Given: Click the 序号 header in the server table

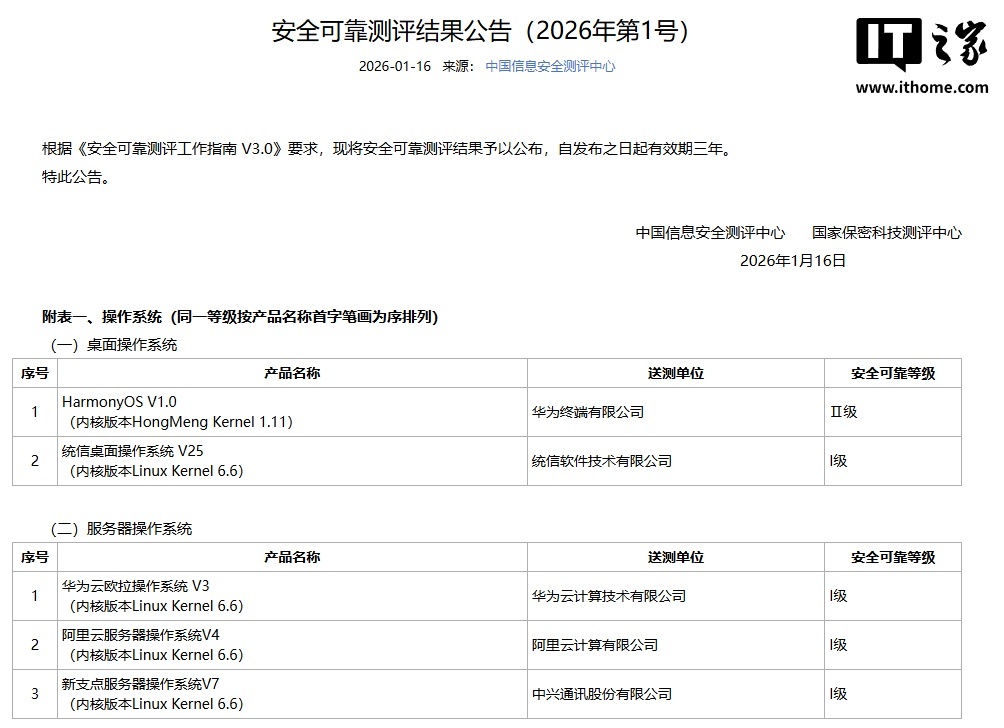Looking at the screenshot, I should tap(35, 557).
